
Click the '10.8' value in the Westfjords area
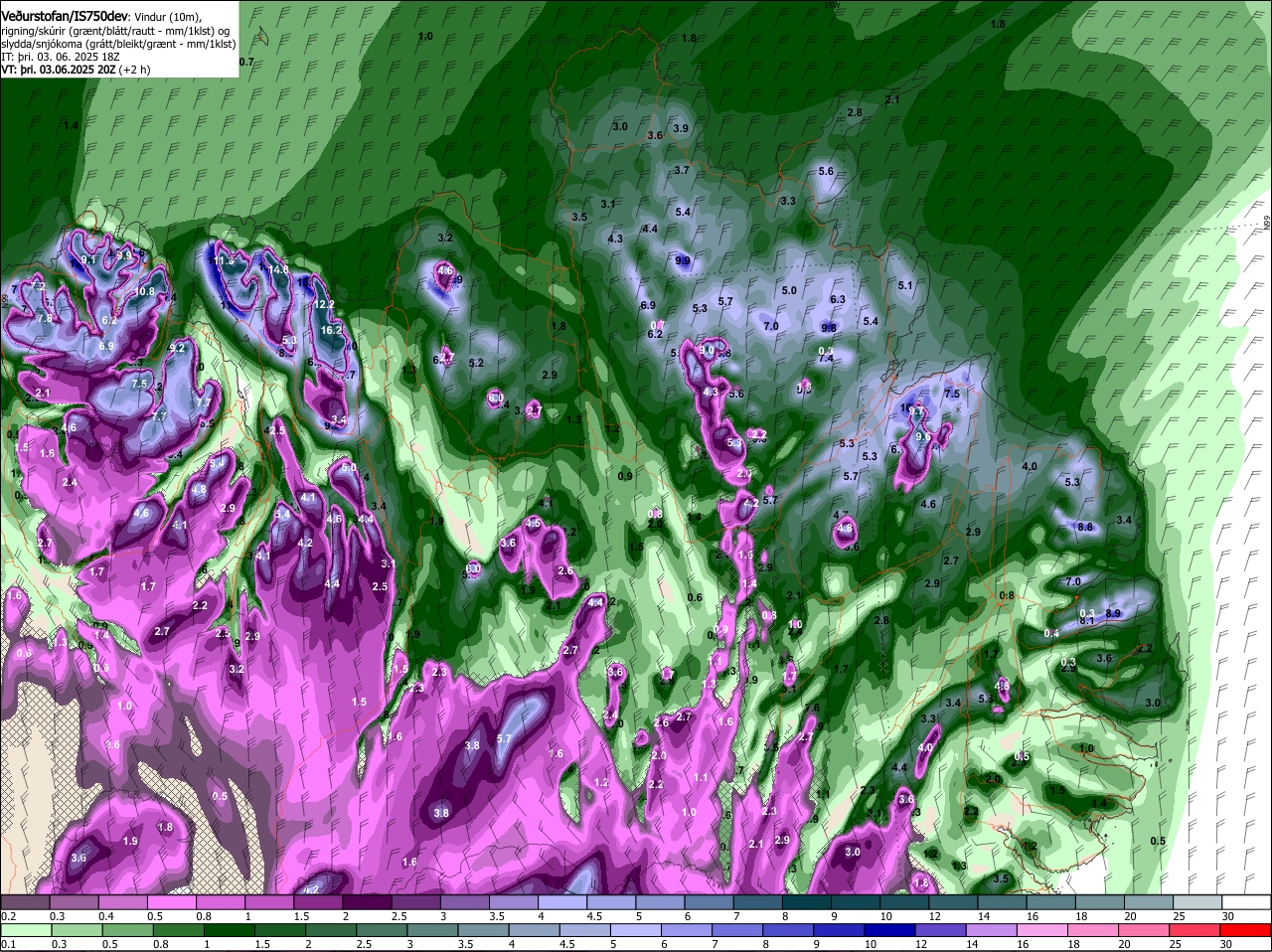click(x=145, y=291)
